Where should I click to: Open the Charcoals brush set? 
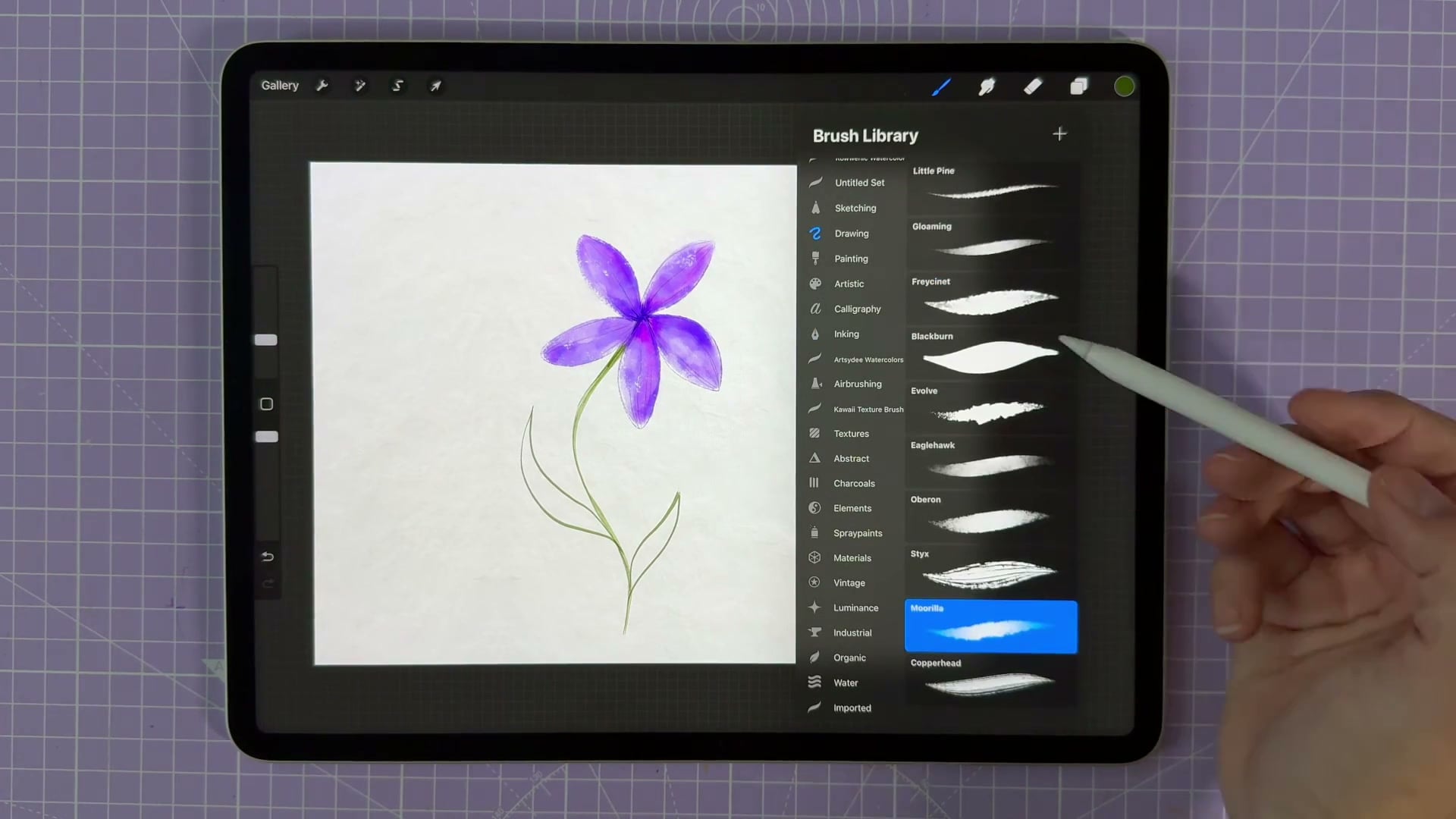(855, 483)
